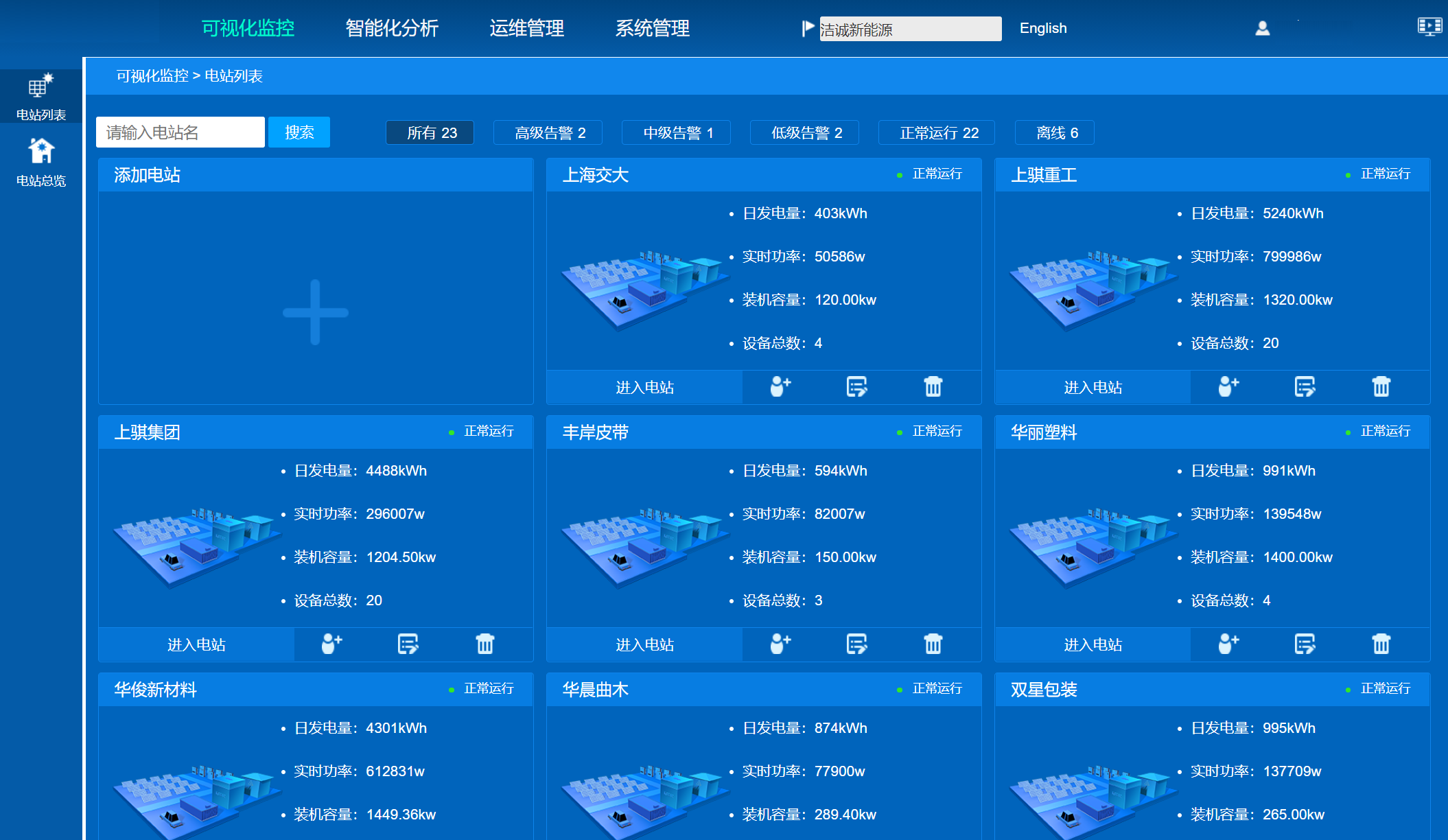Click the flag icon beside the company name

click(x=806, y=28)
